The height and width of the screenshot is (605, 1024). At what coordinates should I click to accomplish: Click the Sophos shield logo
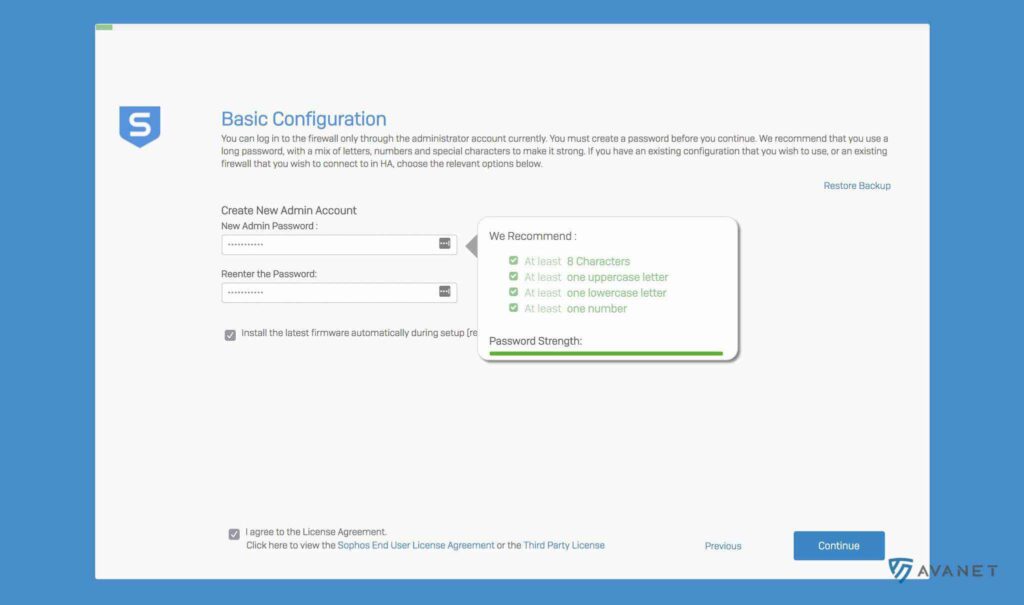(x=140, y=126)
